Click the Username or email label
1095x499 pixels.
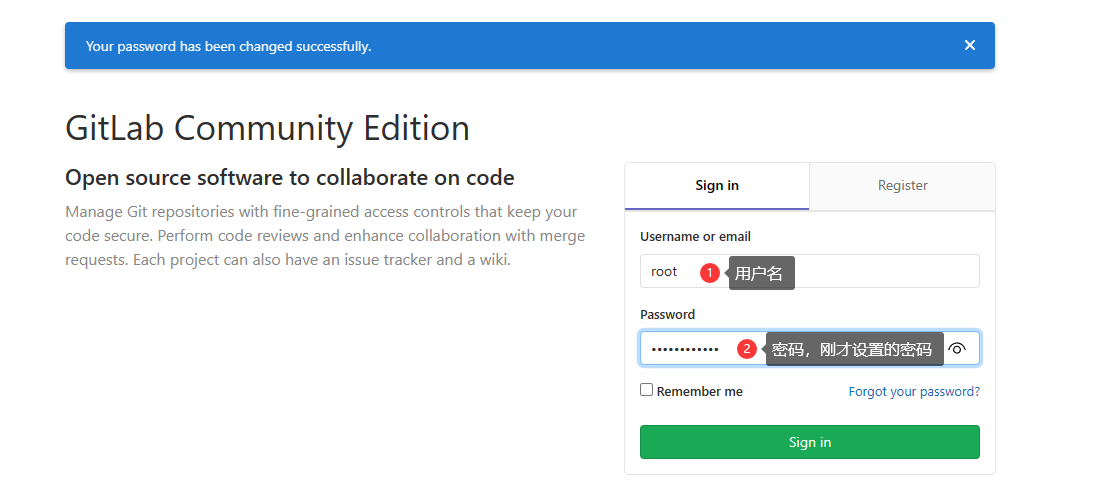coord(696,237)
